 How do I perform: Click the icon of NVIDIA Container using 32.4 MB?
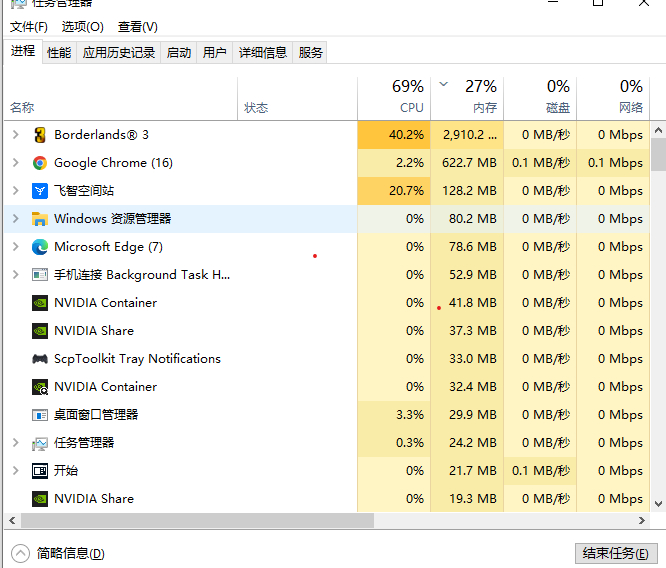click(40, 387)
